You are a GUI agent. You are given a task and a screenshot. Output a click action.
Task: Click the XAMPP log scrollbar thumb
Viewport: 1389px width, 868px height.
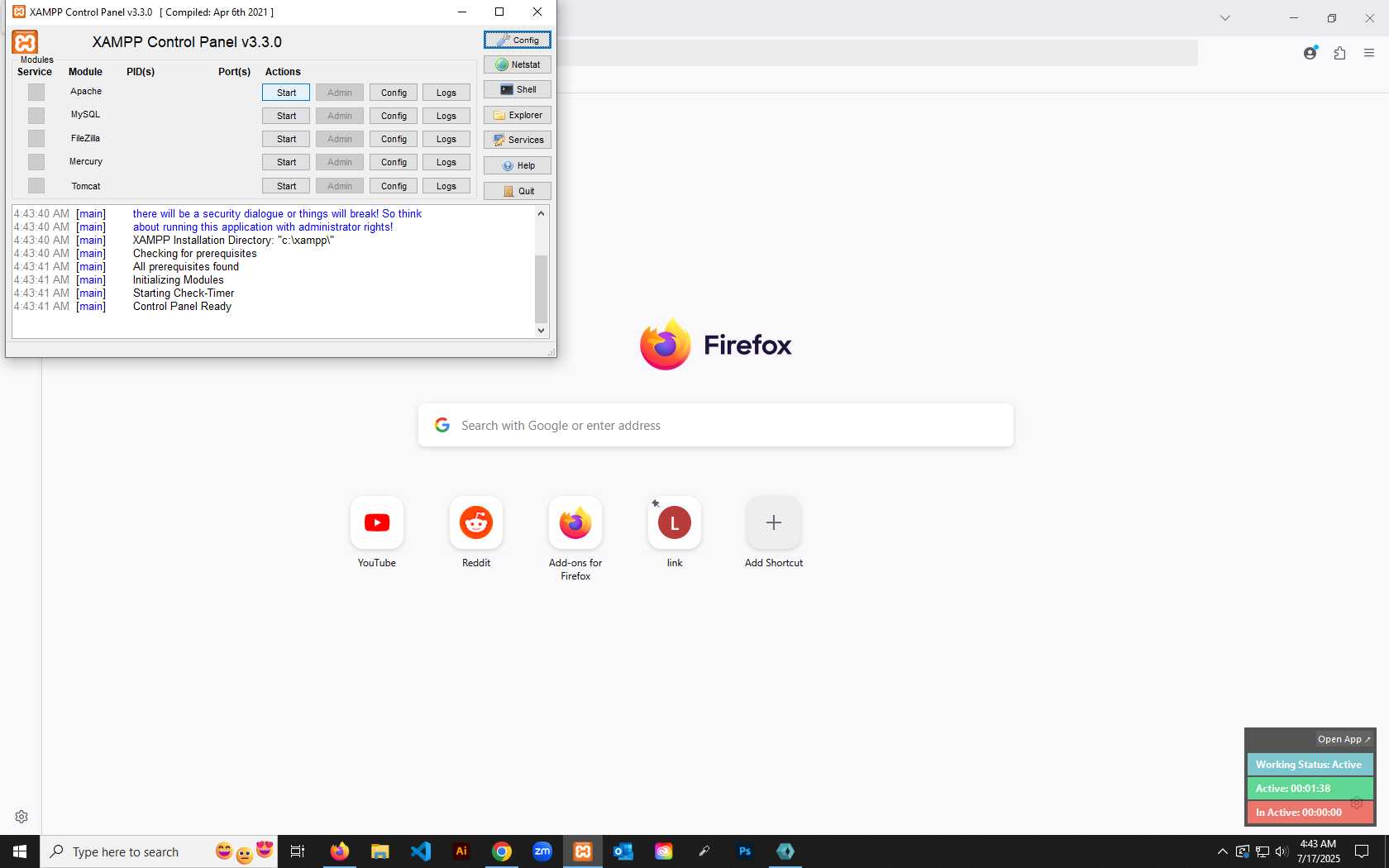point(542,289)
